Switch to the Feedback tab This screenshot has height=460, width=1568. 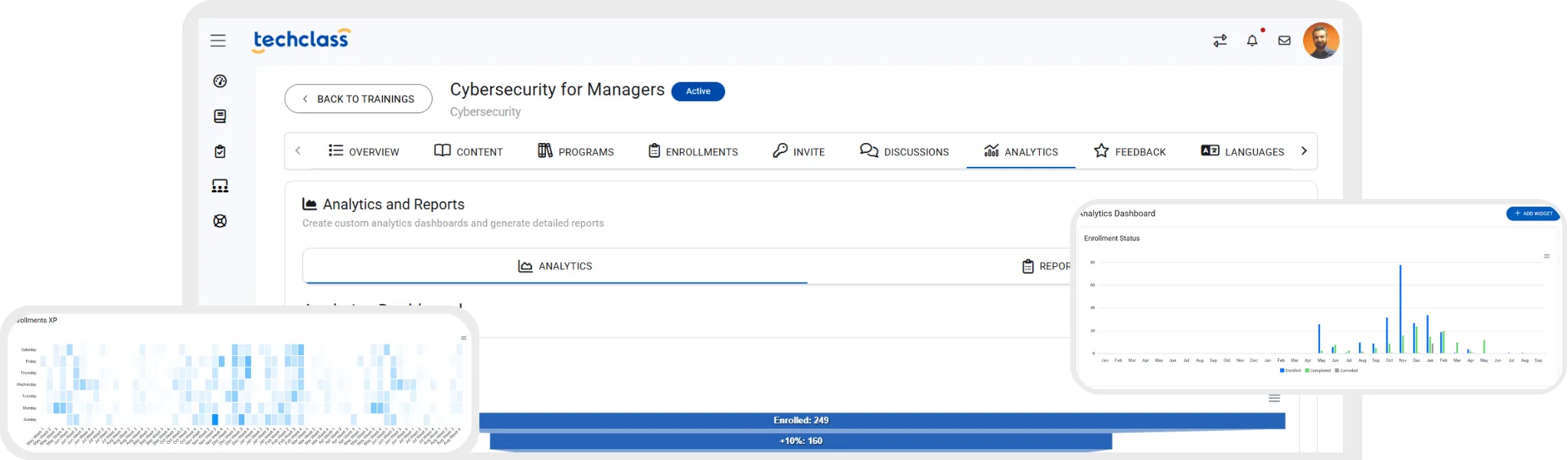point(1130,152)
